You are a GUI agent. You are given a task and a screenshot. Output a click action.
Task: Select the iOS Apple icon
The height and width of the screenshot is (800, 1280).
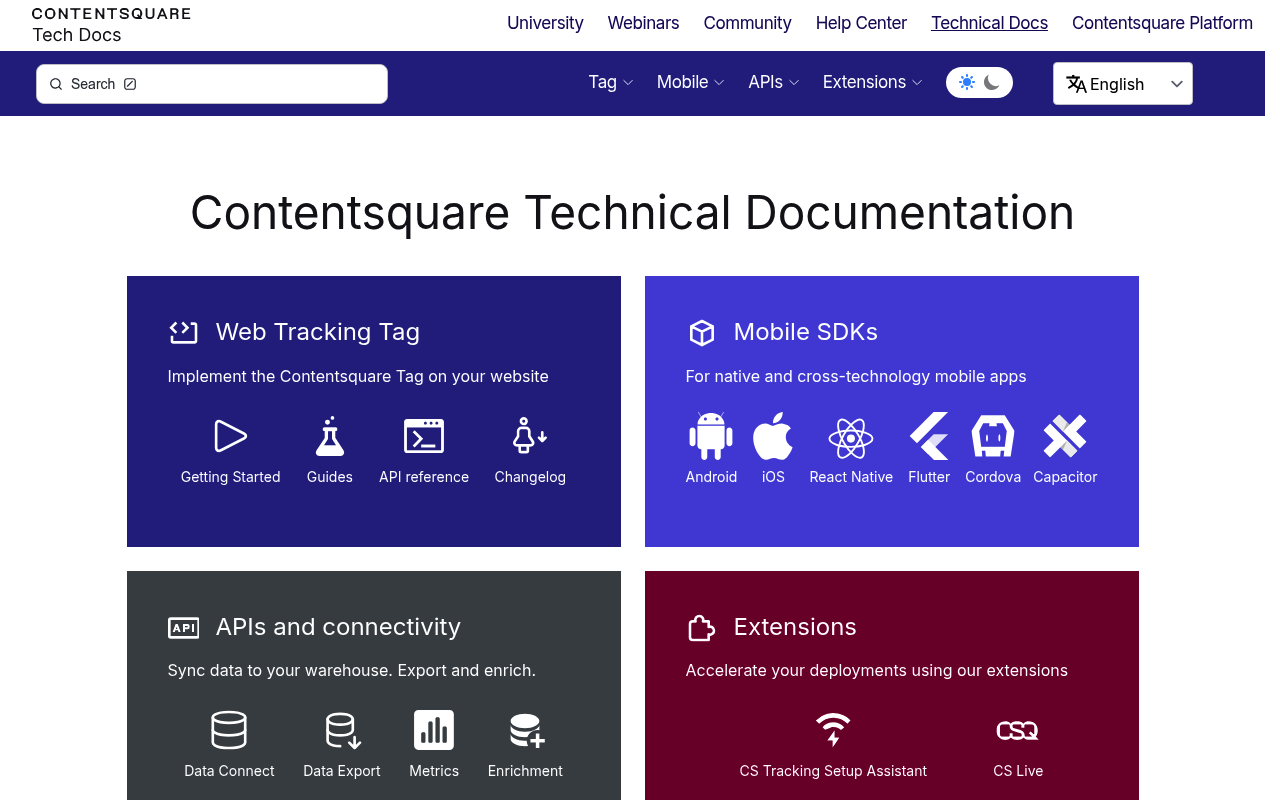click(773, 436)
